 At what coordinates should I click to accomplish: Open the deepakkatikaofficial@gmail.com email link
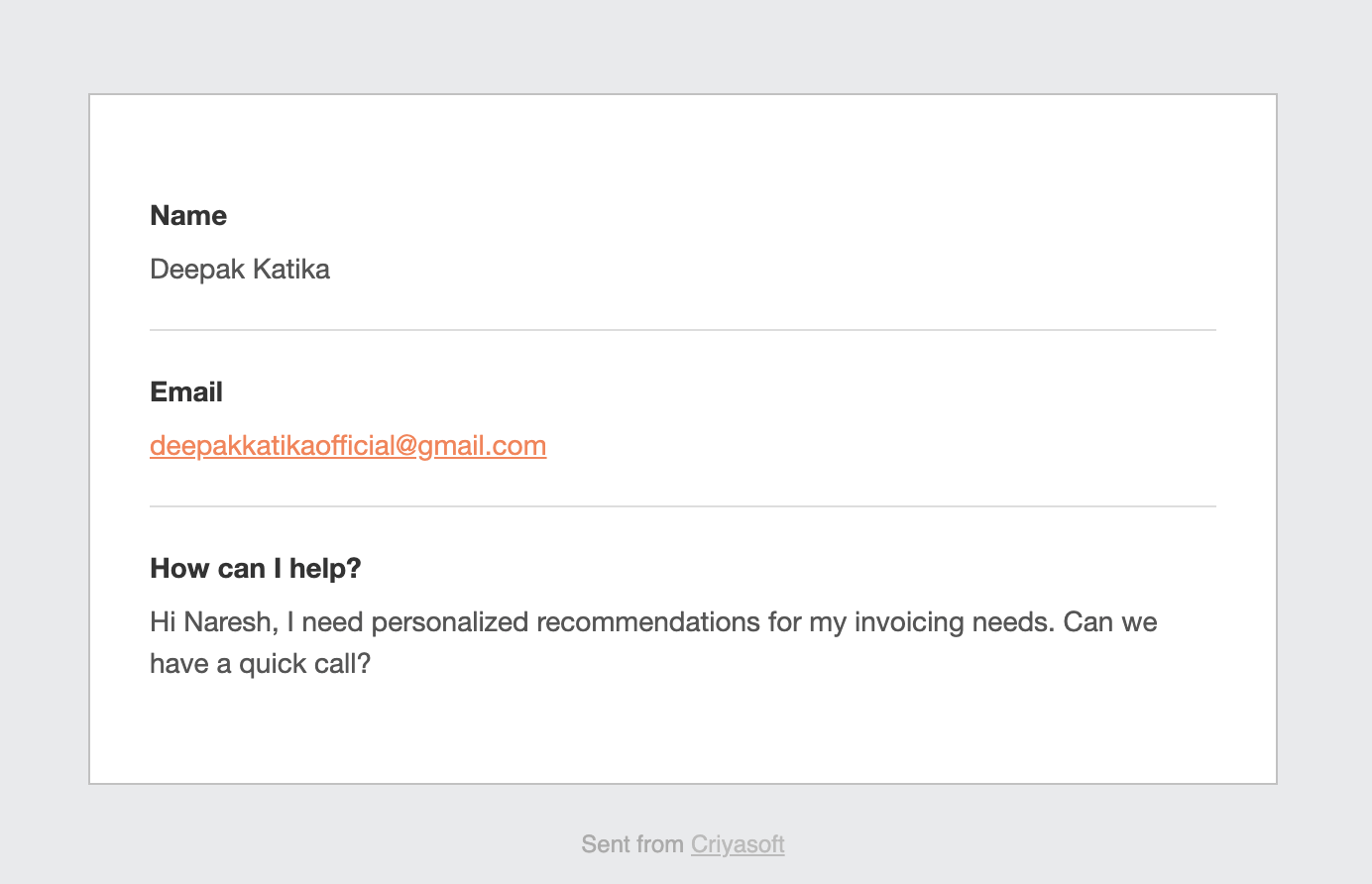[x=348, y=446]
